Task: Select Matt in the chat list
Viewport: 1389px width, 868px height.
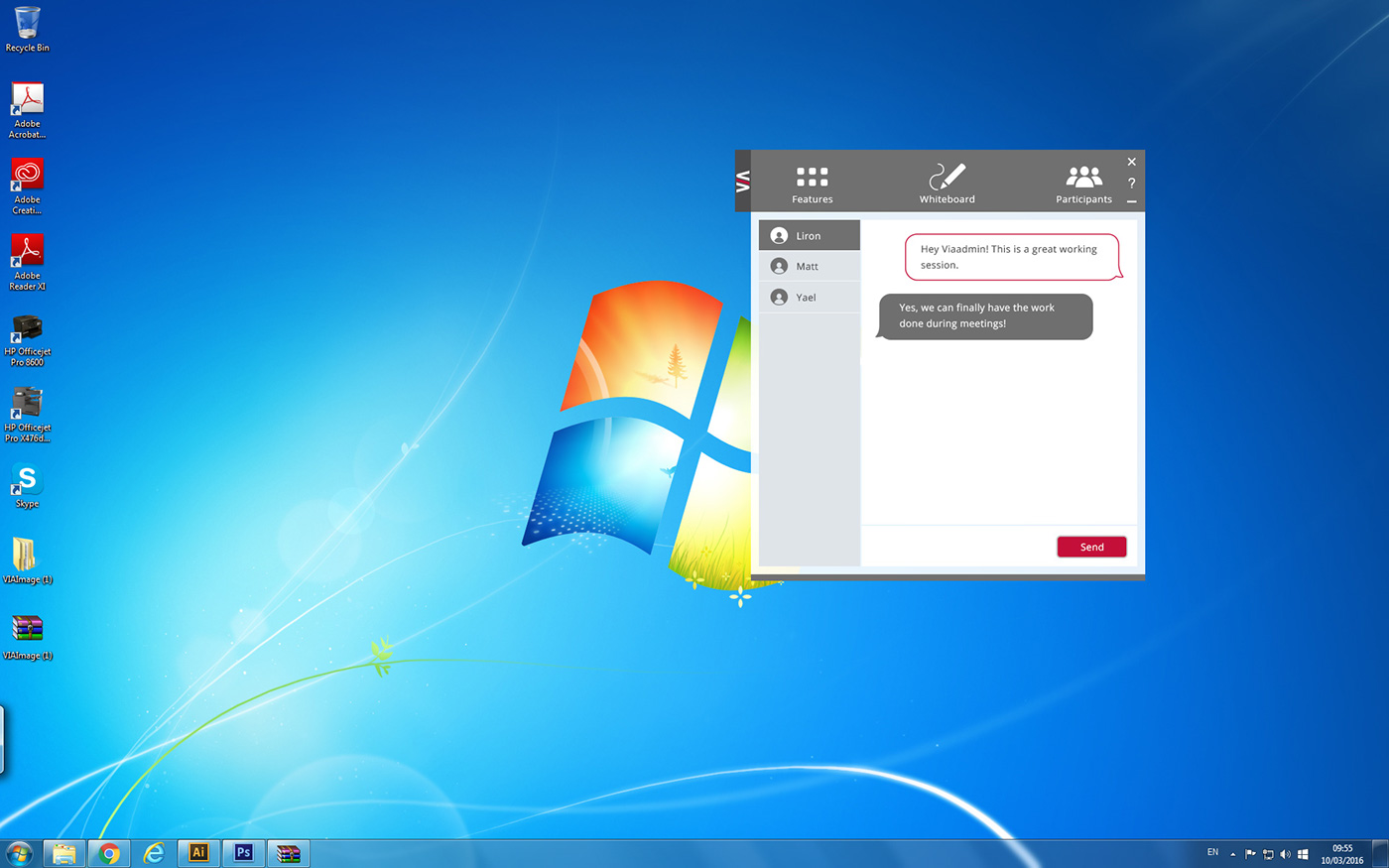Action: pyautogui.click(x=810, y=266)
